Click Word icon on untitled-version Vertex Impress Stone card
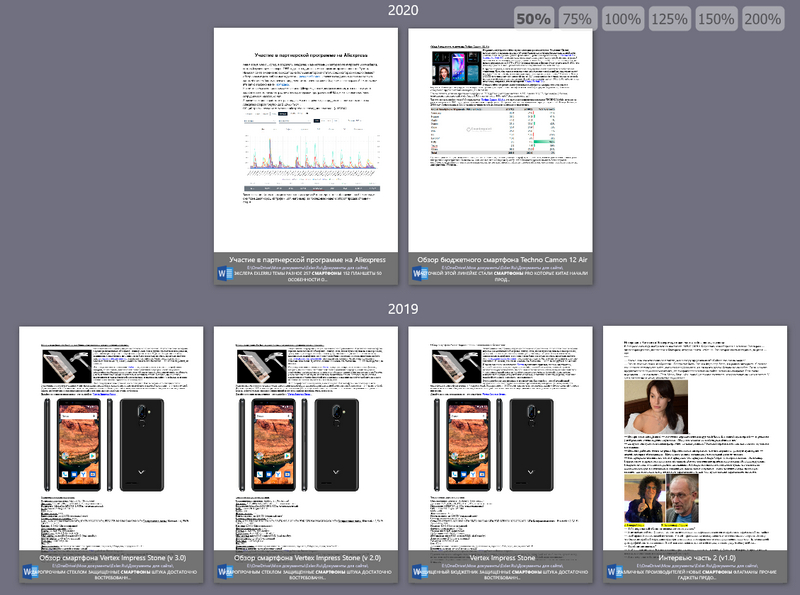This screenshot has height=595, width=800. [x=418, y=572]
